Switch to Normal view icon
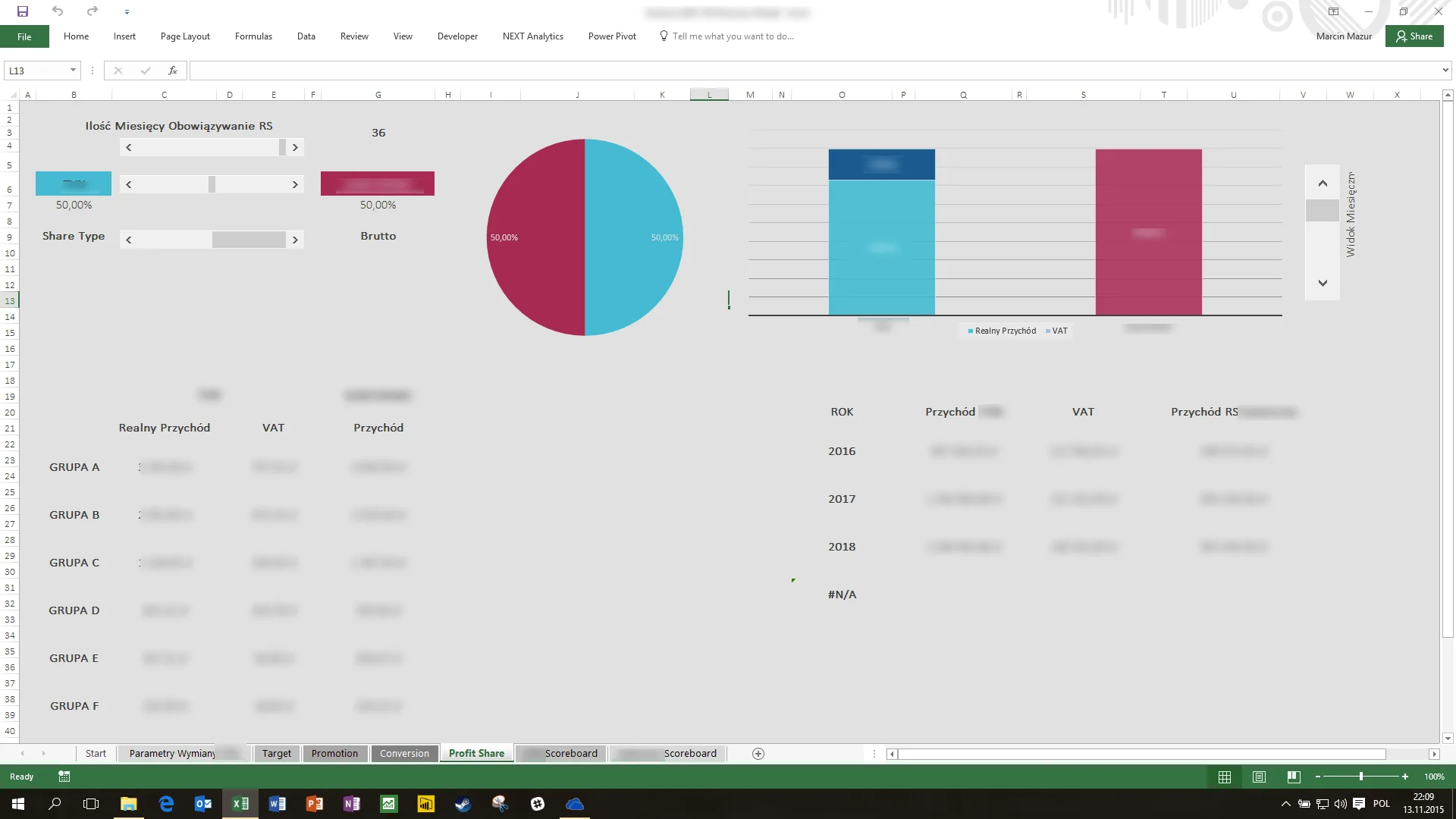This screenshot has height=819, width=1456. pyautogui.click(x=1225, y=777)
